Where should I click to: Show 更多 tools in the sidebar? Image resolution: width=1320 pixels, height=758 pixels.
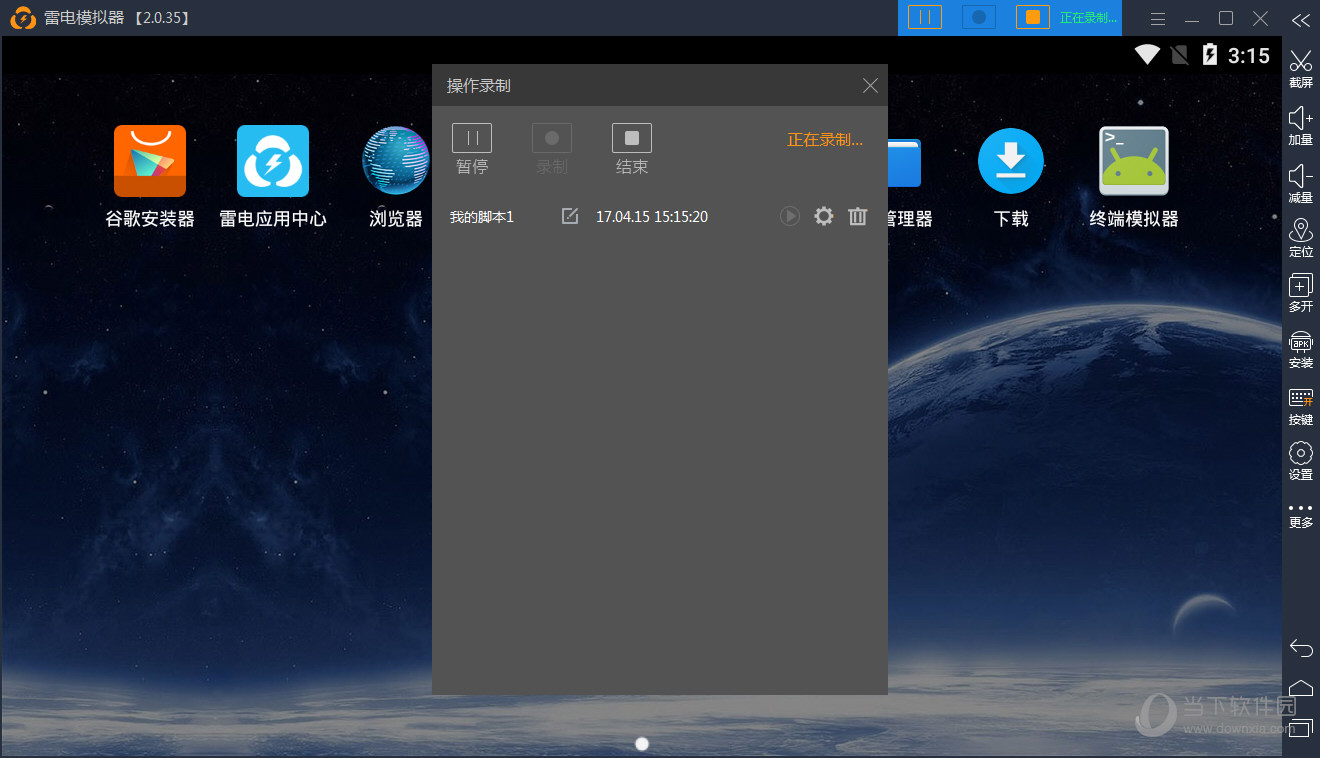[1301, 515]
